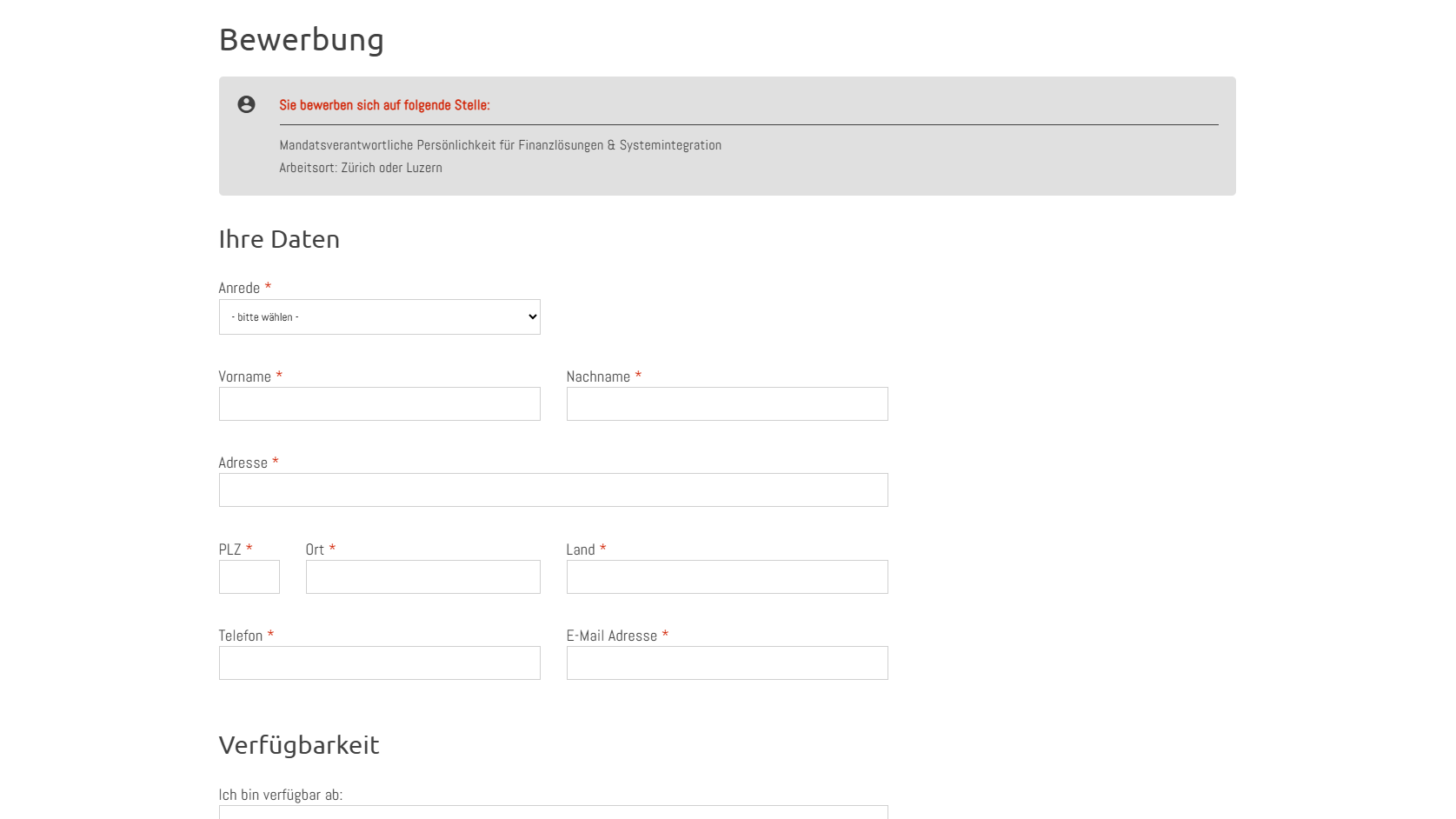1456x819 pixels.
Task: Open the Anrede dropdown
Action: coord(379,317)
